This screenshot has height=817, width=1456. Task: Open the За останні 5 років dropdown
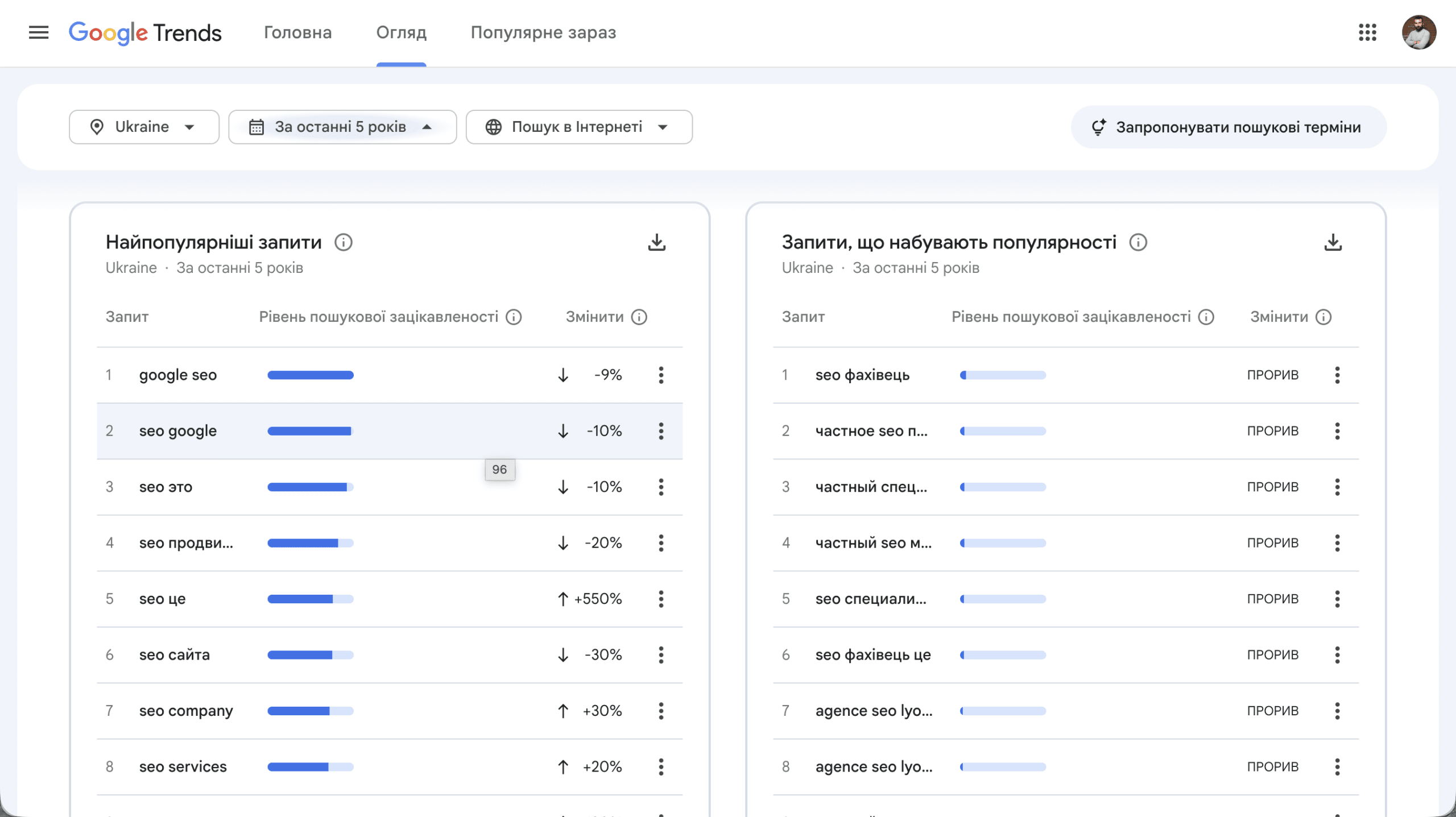342,127
